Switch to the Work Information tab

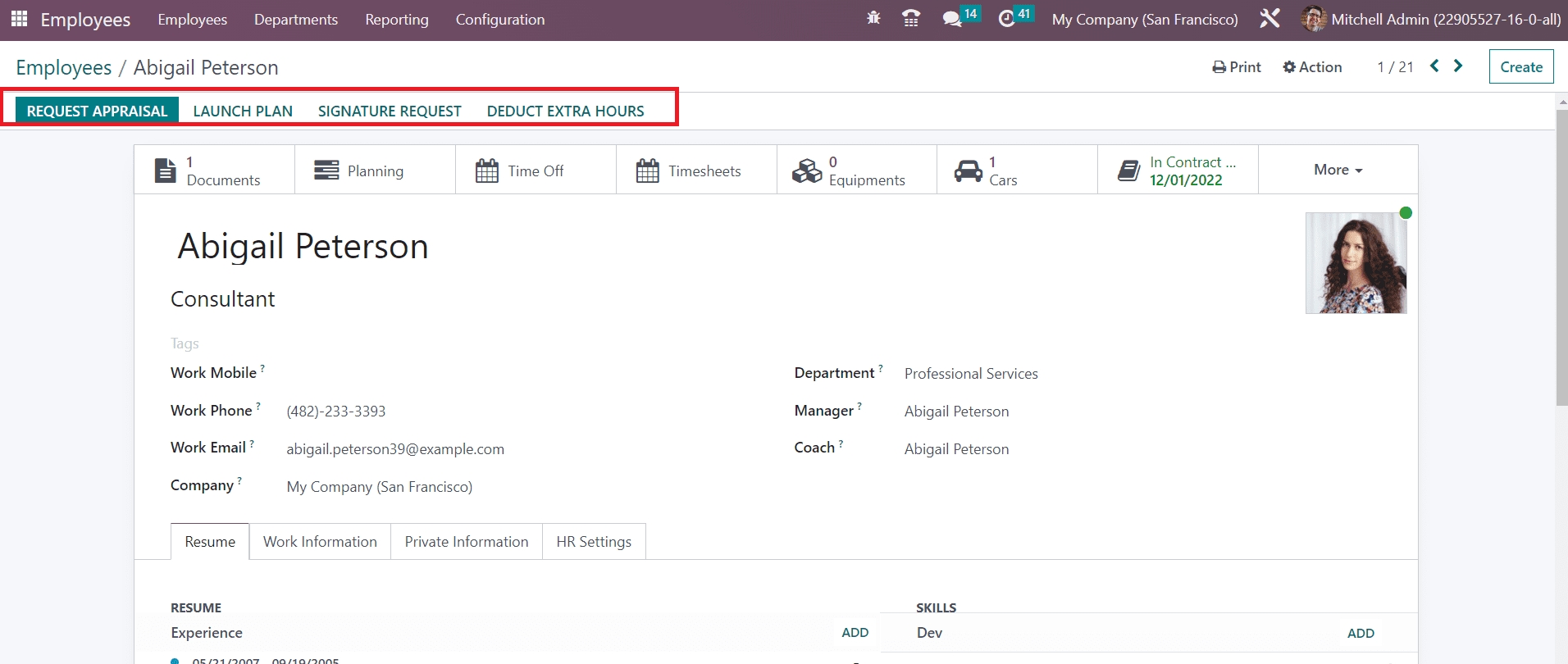(x=320, y=542)
